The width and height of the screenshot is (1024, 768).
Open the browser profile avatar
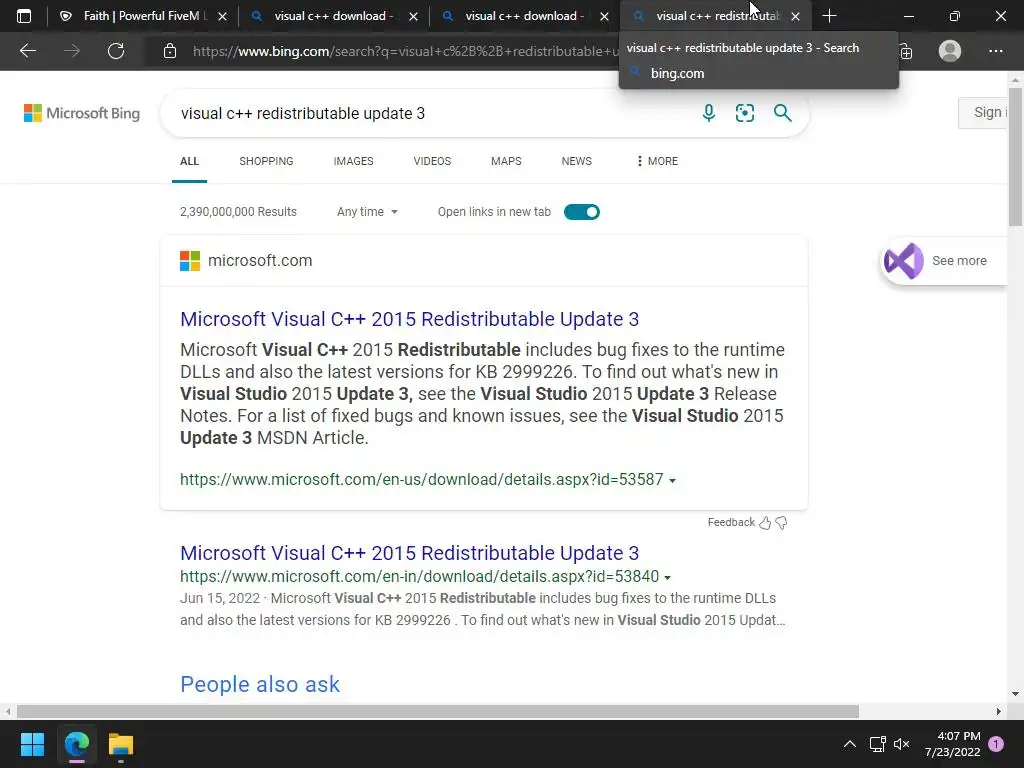tap(950, 51)
